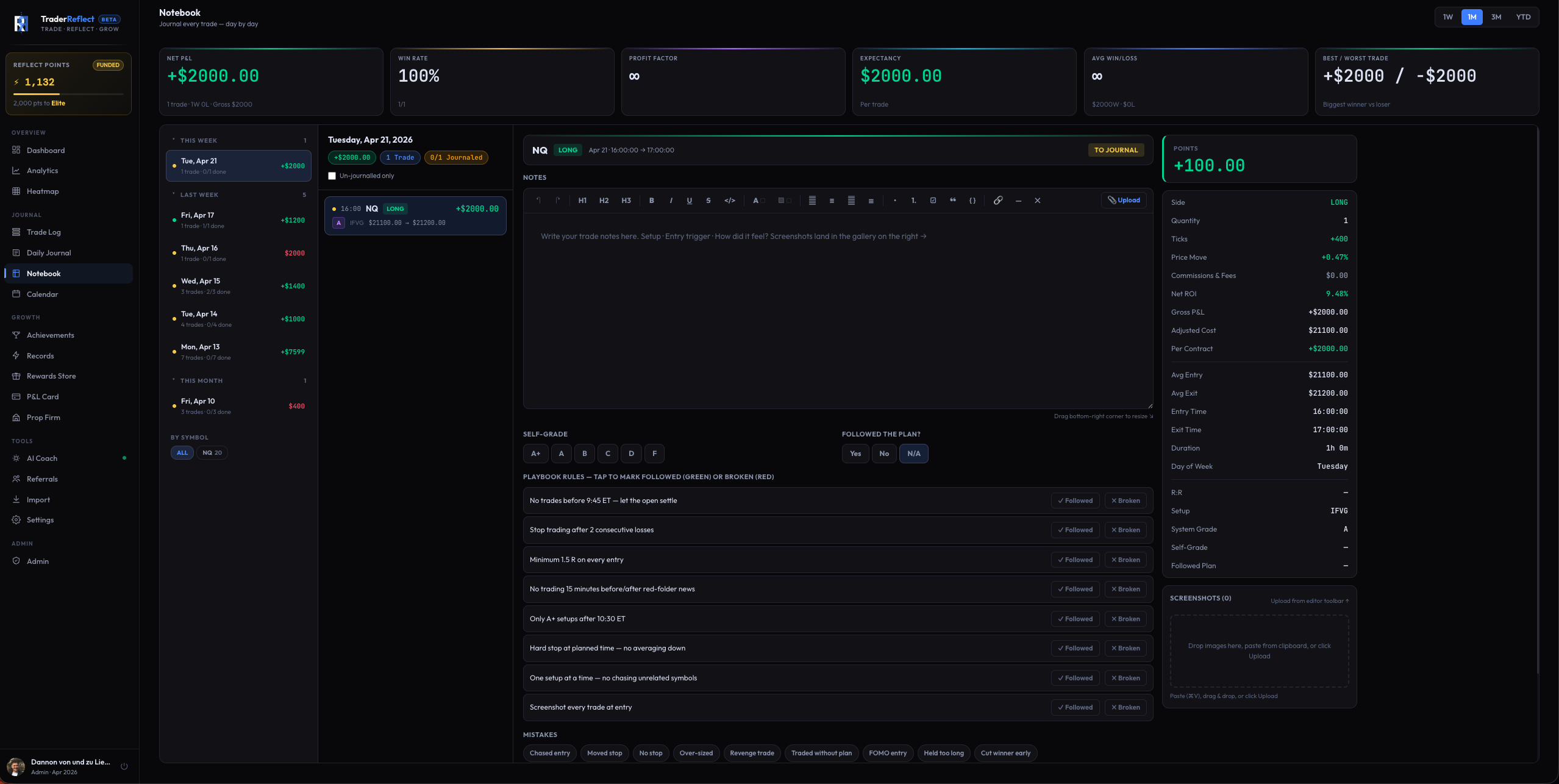
Task: Switch range to 1W tab
Action: coord(1448,17)
